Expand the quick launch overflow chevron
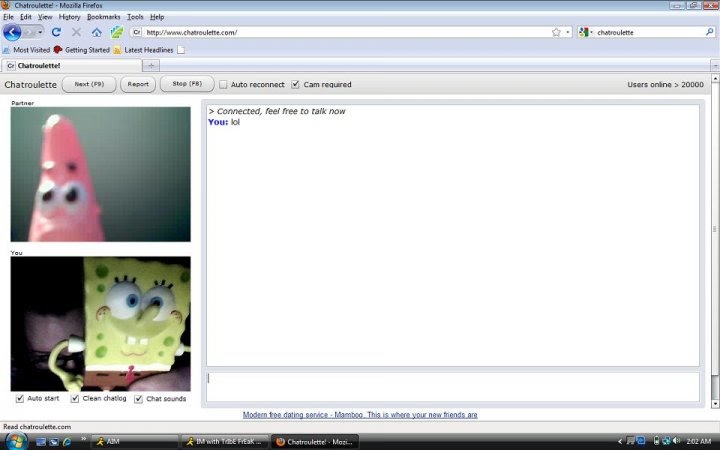This screenshot has height=450, width=720. coord(83,440)
